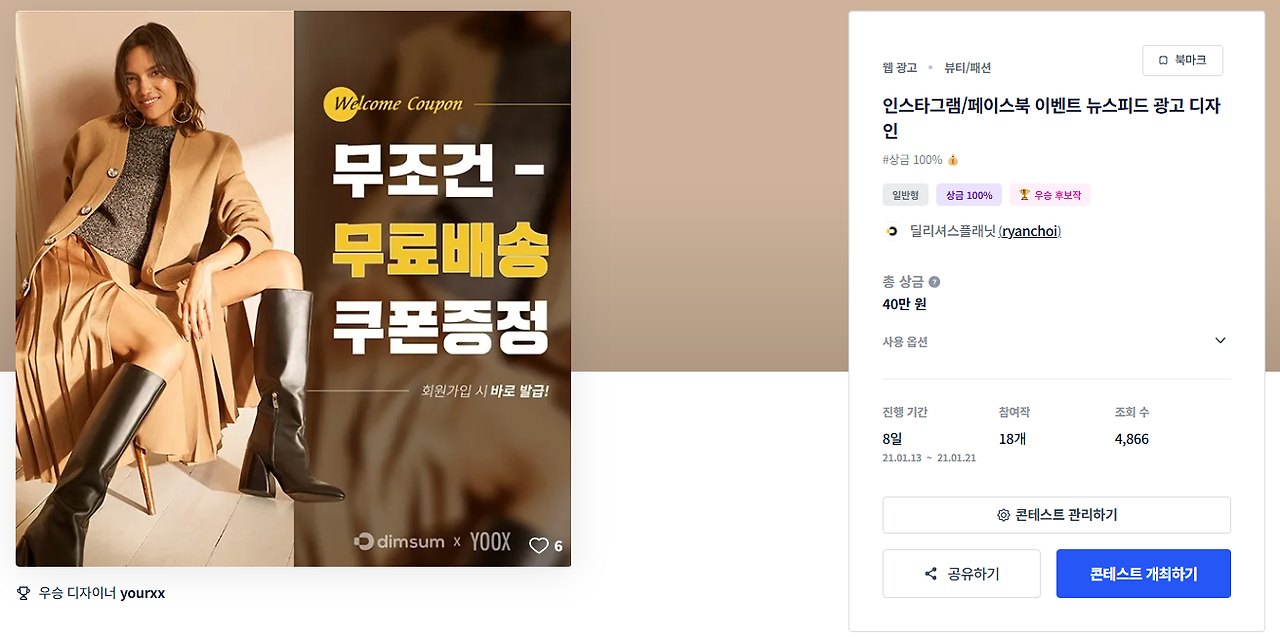
Task: Click the 일반형 gray tag
Action: [905, 195]
